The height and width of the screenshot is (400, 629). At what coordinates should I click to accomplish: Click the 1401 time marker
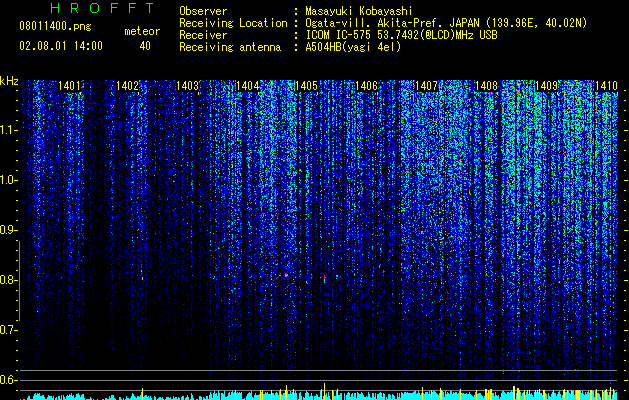(69, 86)
